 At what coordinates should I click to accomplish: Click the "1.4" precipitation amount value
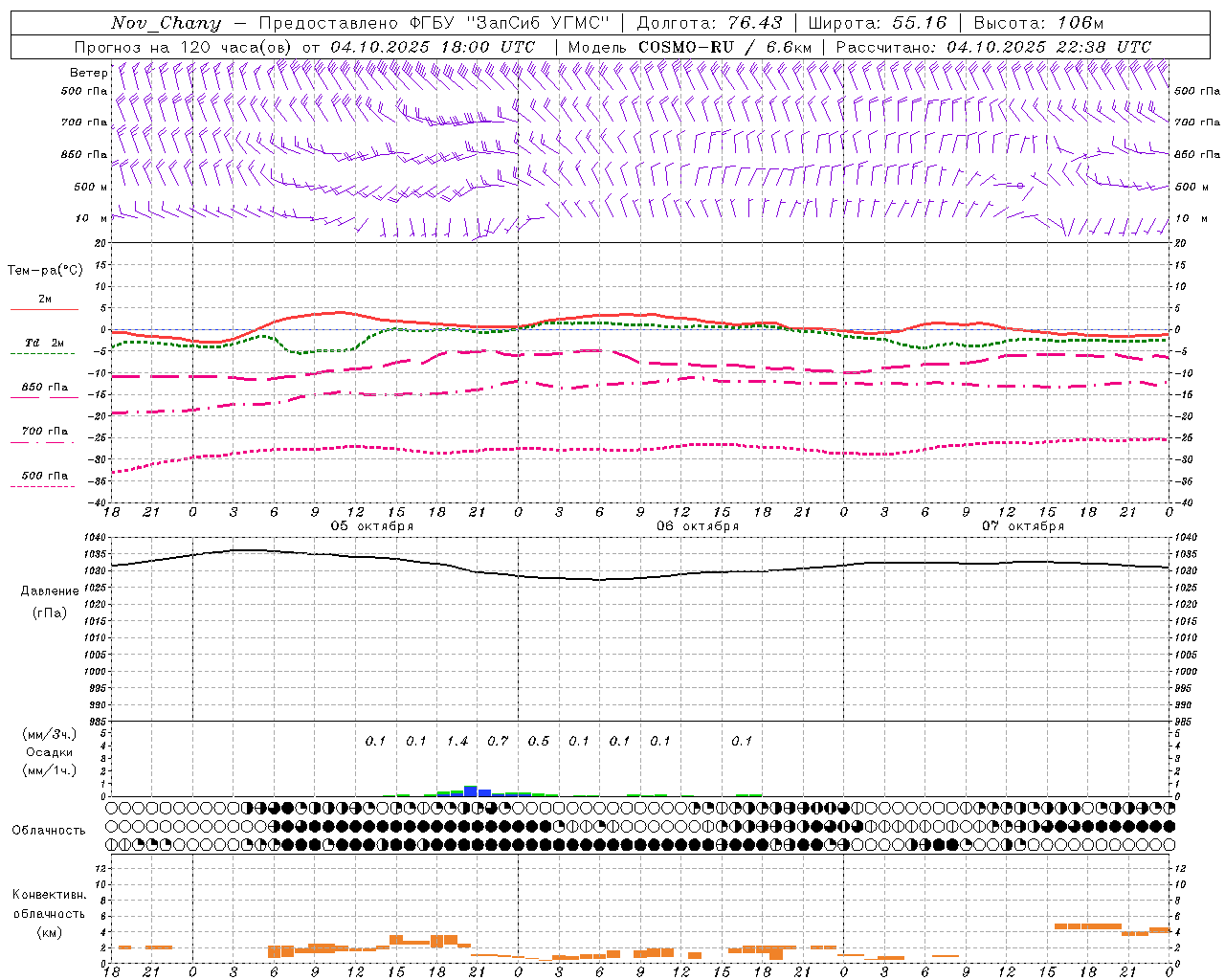pos(457,742)
